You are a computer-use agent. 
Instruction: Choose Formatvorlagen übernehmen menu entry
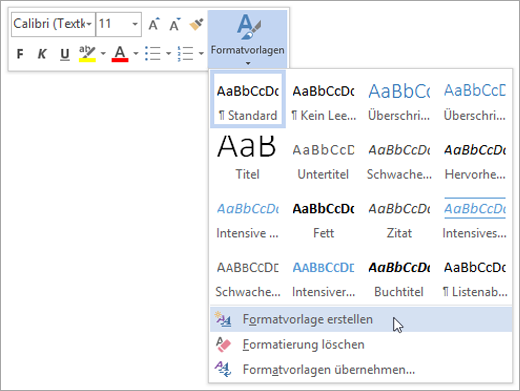tap(361, 370)
